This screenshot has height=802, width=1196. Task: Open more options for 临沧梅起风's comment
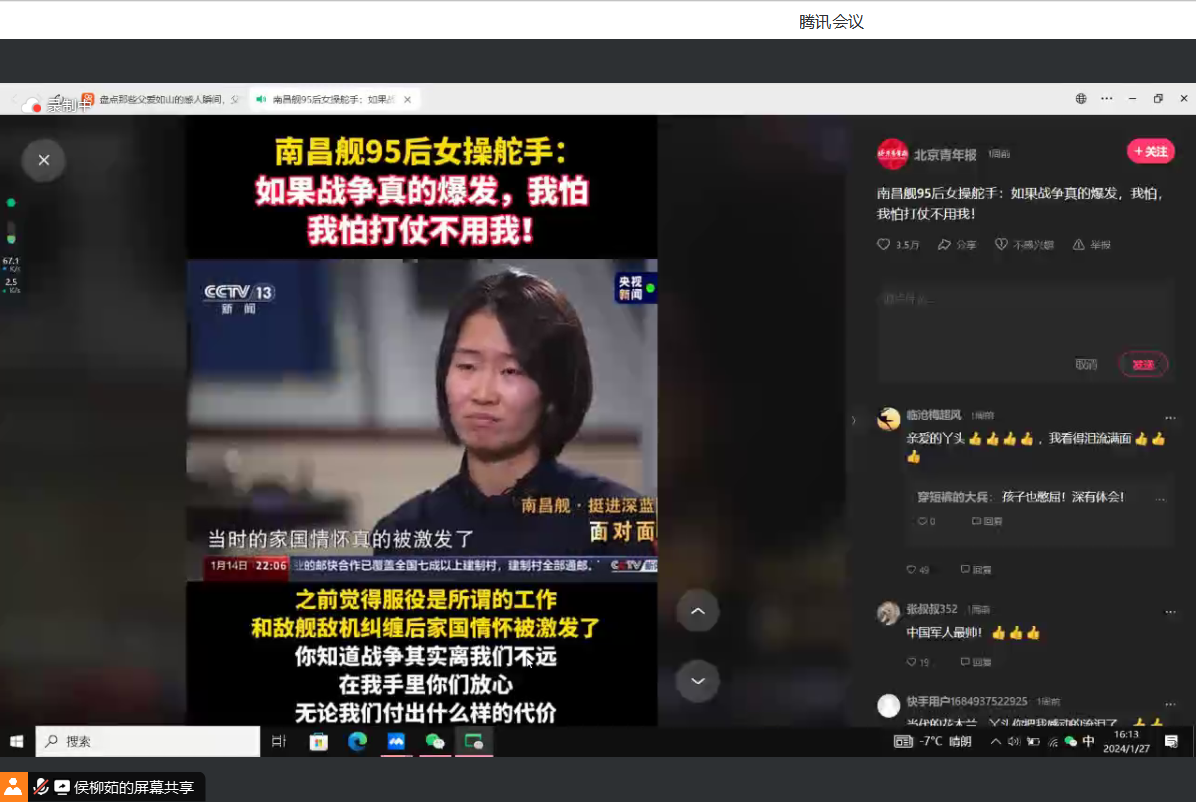(x=1170, y=416)
